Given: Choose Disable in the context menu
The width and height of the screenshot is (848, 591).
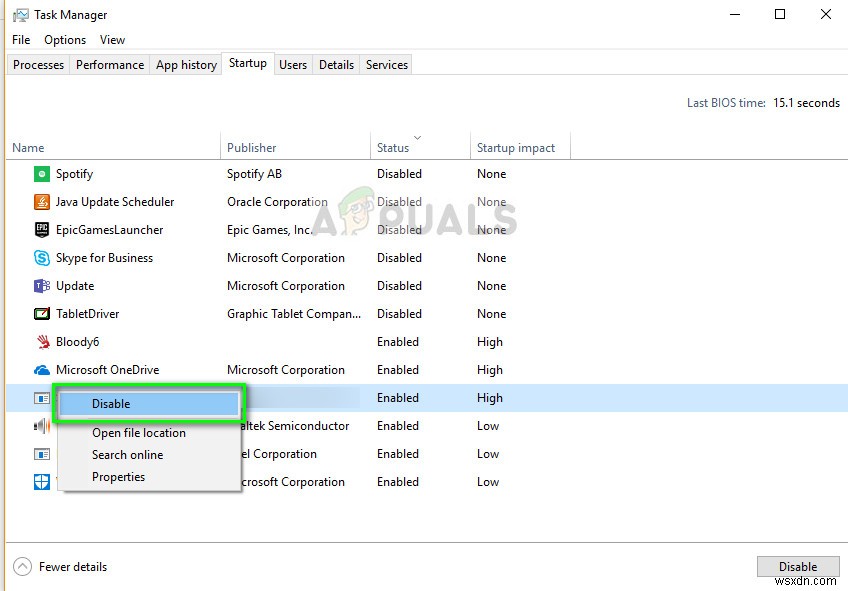Looking at the screenshot, I should coord(149,404).
